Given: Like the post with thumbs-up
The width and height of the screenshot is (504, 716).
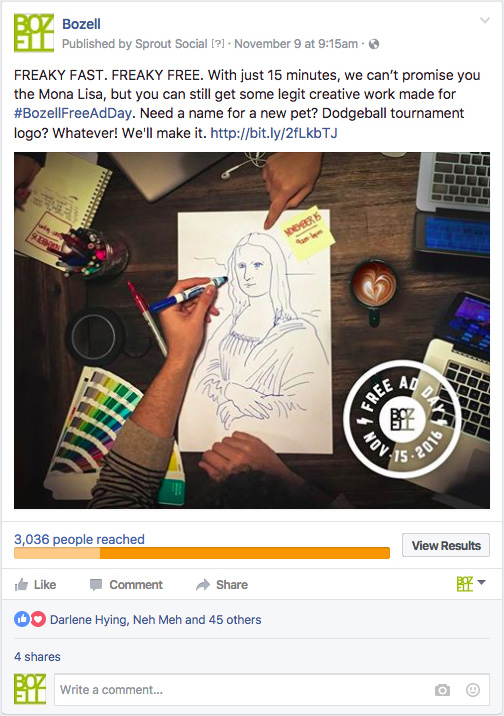Looking at the screenshot, I should [35, 584].
